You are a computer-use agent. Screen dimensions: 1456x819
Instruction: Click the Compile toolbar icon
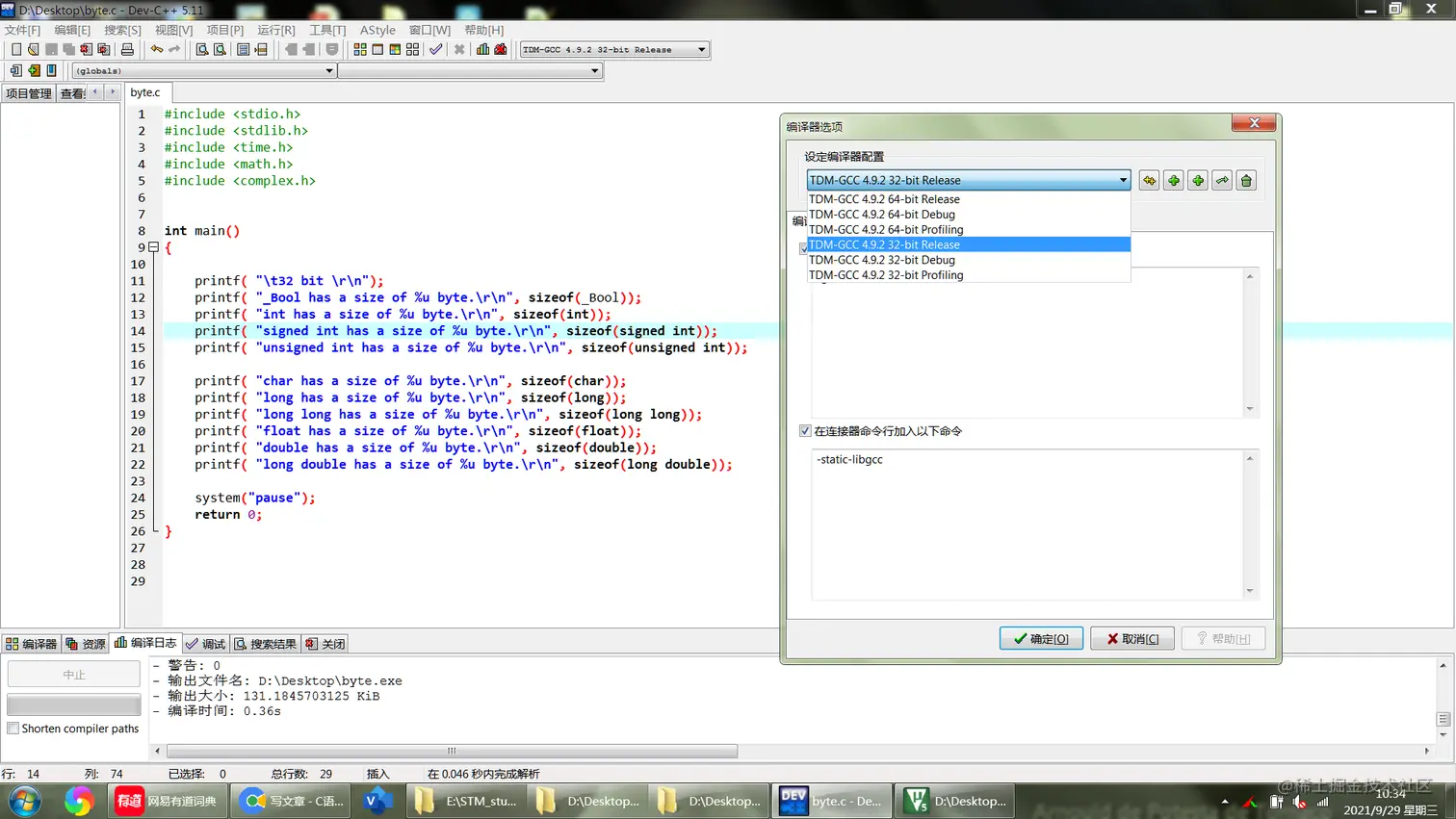[360, 49]
